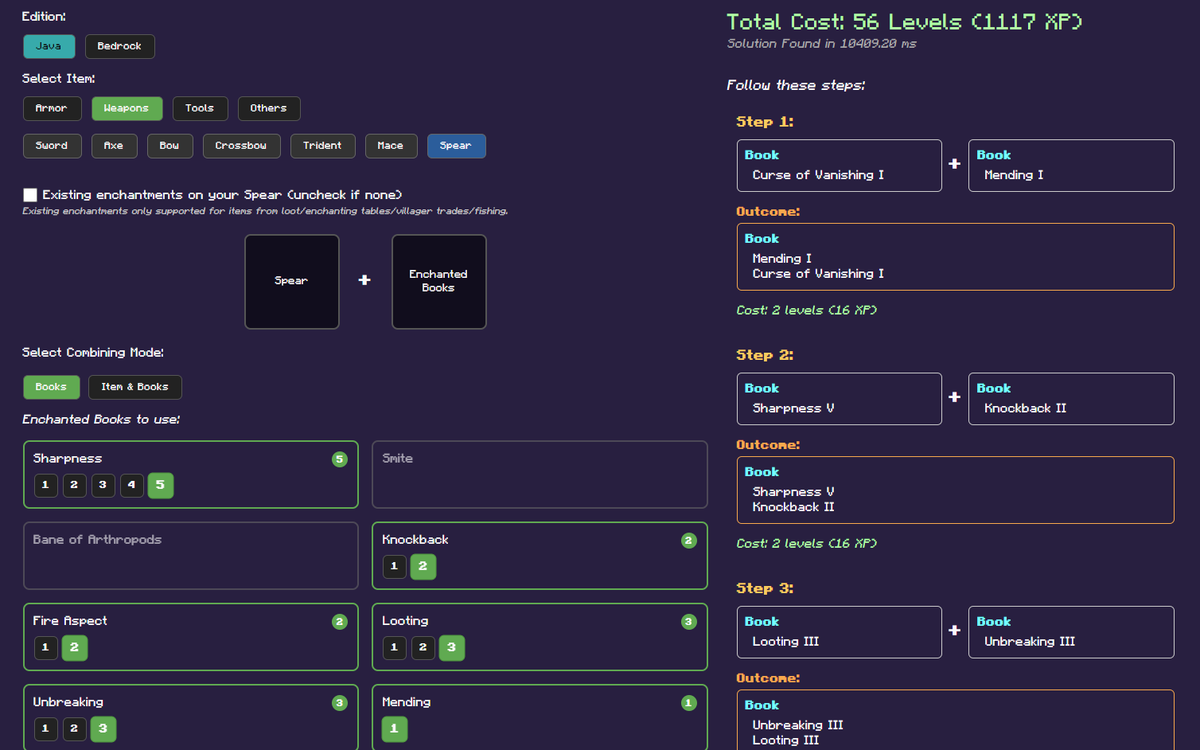Click Step 1 outcome book card
Screen dimensions: 1200x750
(955, 256)
